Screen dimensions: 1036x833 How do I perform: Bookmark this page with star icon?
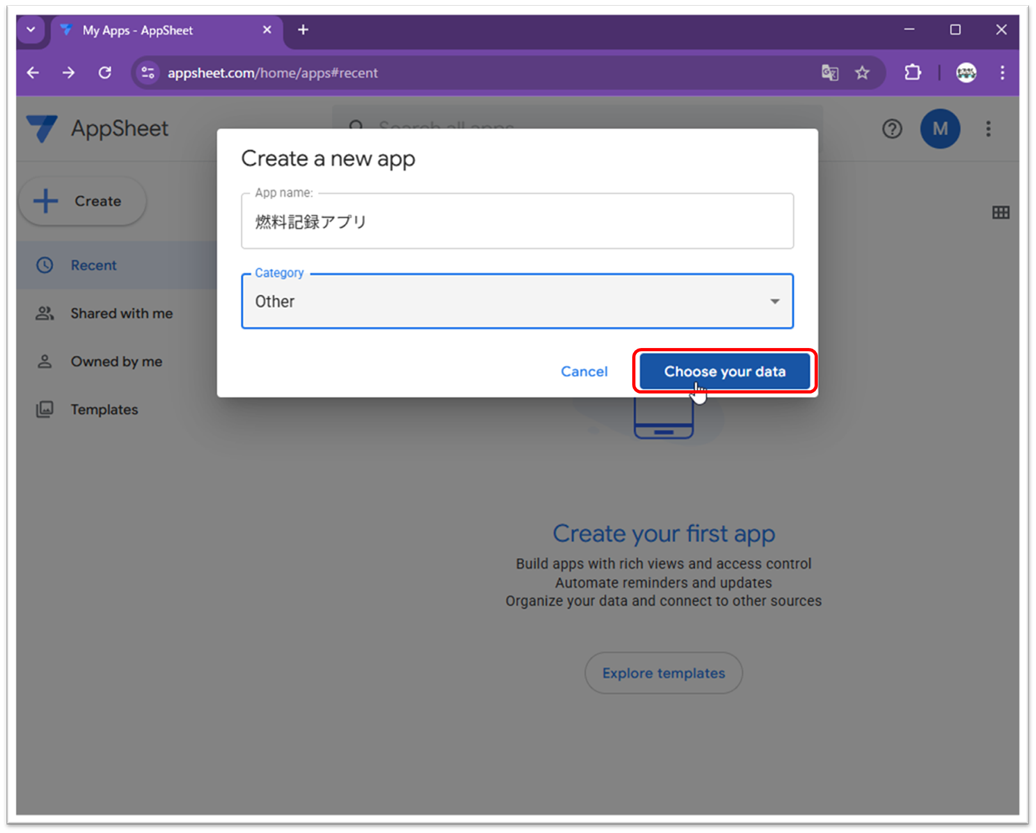[x=862, y=73]
